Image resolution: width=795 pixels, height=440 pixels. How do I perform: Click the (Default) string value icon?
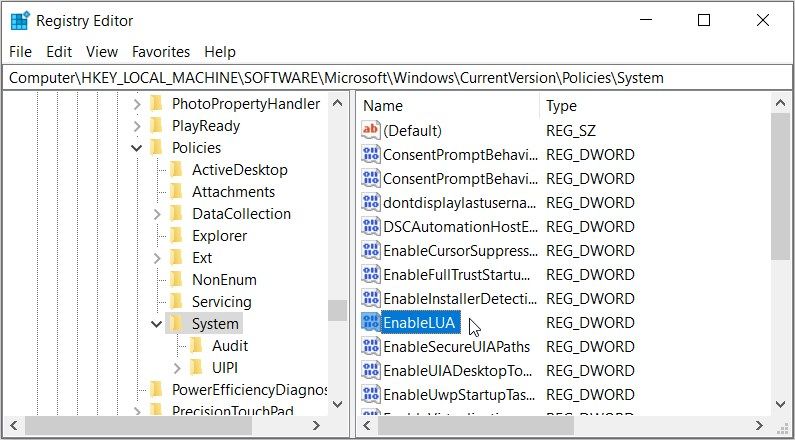click(x=371, y=130)
